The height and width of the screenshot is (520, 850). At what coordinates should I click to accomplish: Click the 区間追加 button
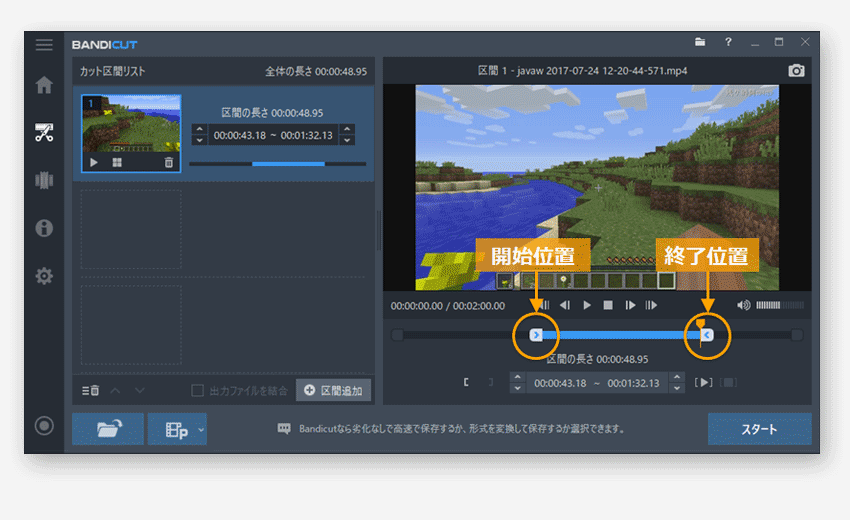pyautogui.click(x=333, y=390)
